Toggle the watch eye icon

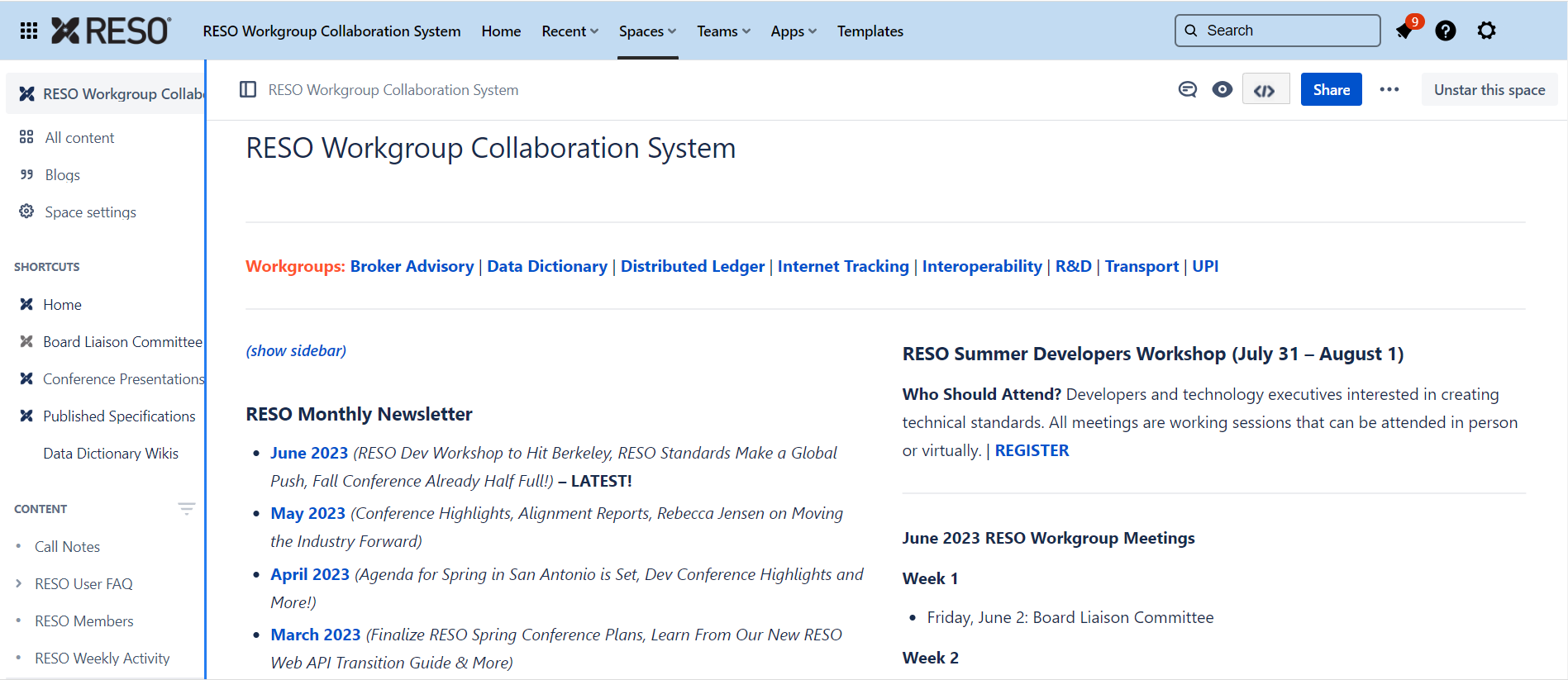click(x=1222, y=89)
